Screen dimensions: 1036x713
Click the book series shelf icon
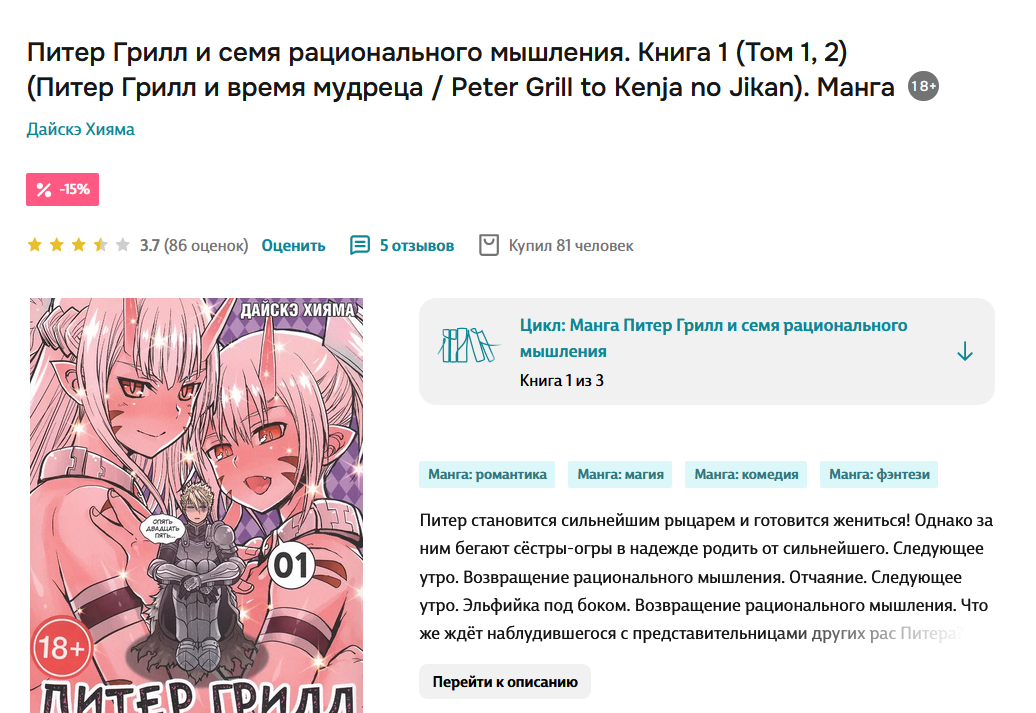(x=467, y=345)
